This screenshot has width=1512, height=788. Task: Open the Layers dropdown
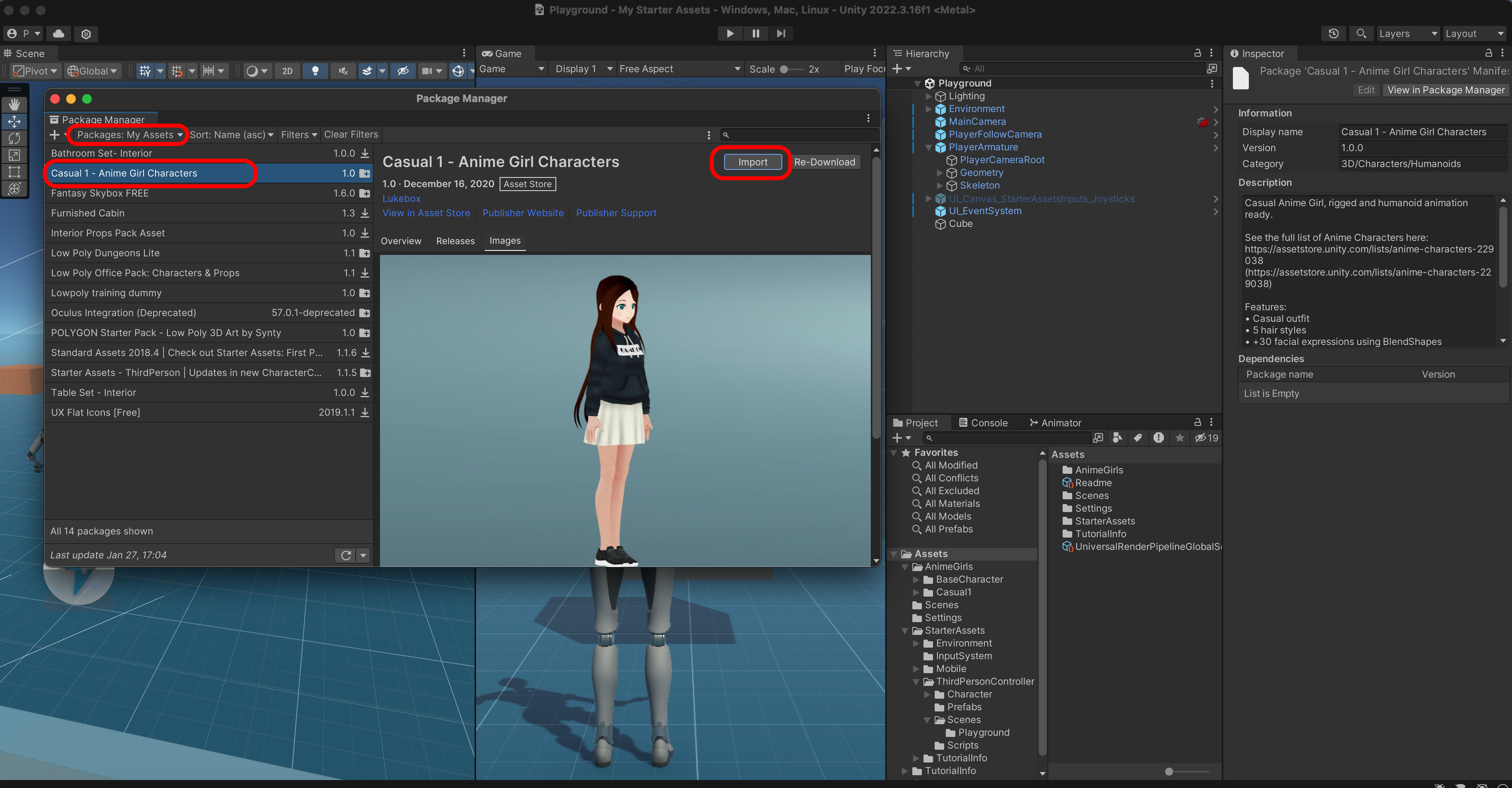click(1407, 33)
